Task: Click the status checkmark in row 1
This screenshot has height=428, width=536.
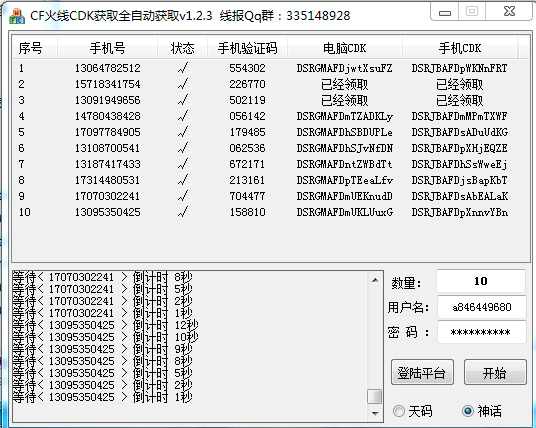Action: pos(183,68)
